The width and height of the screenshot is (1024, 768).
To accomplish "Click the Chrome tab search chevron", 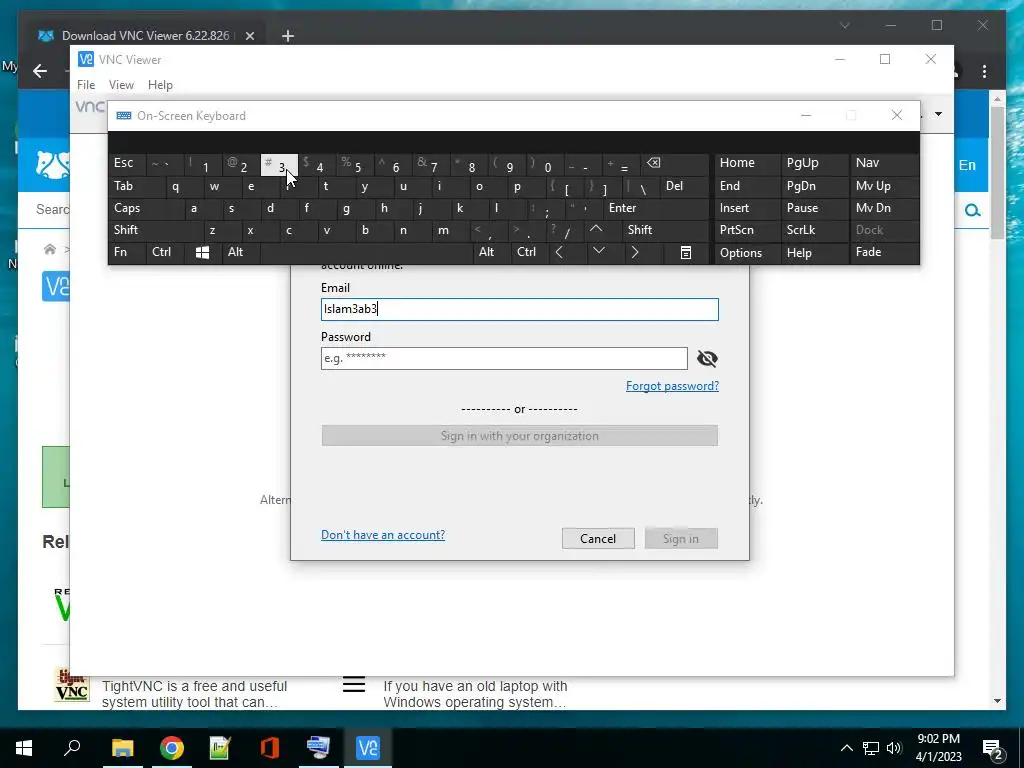I will (x=844, y=25).
